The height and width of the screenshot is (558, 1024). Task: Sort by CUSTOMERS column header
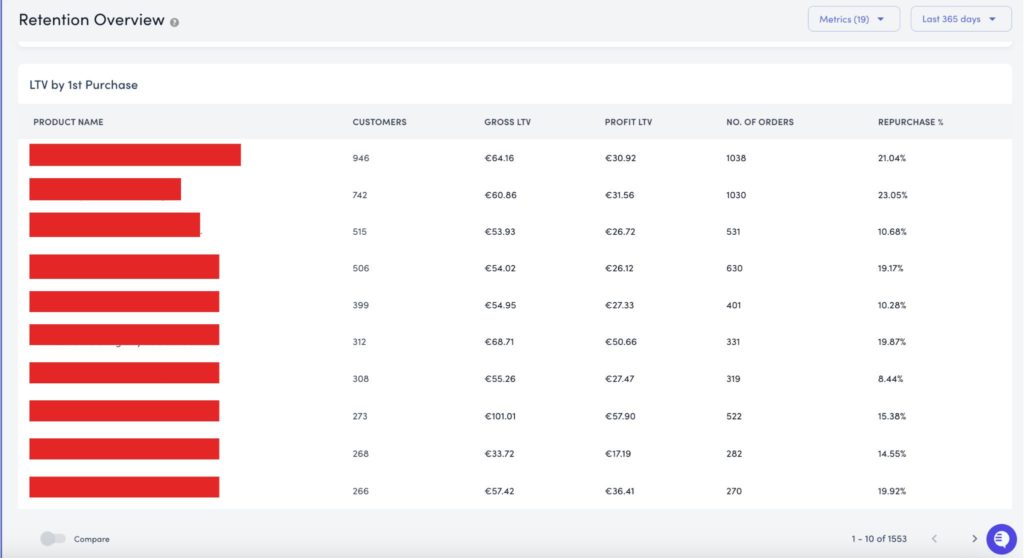[x=379, y=122]
